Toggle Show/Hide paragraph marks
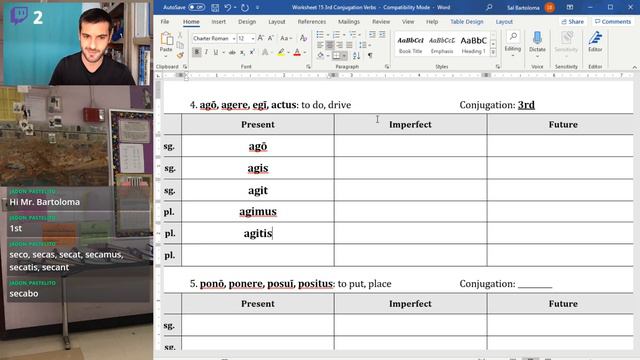 coord(370,55)
